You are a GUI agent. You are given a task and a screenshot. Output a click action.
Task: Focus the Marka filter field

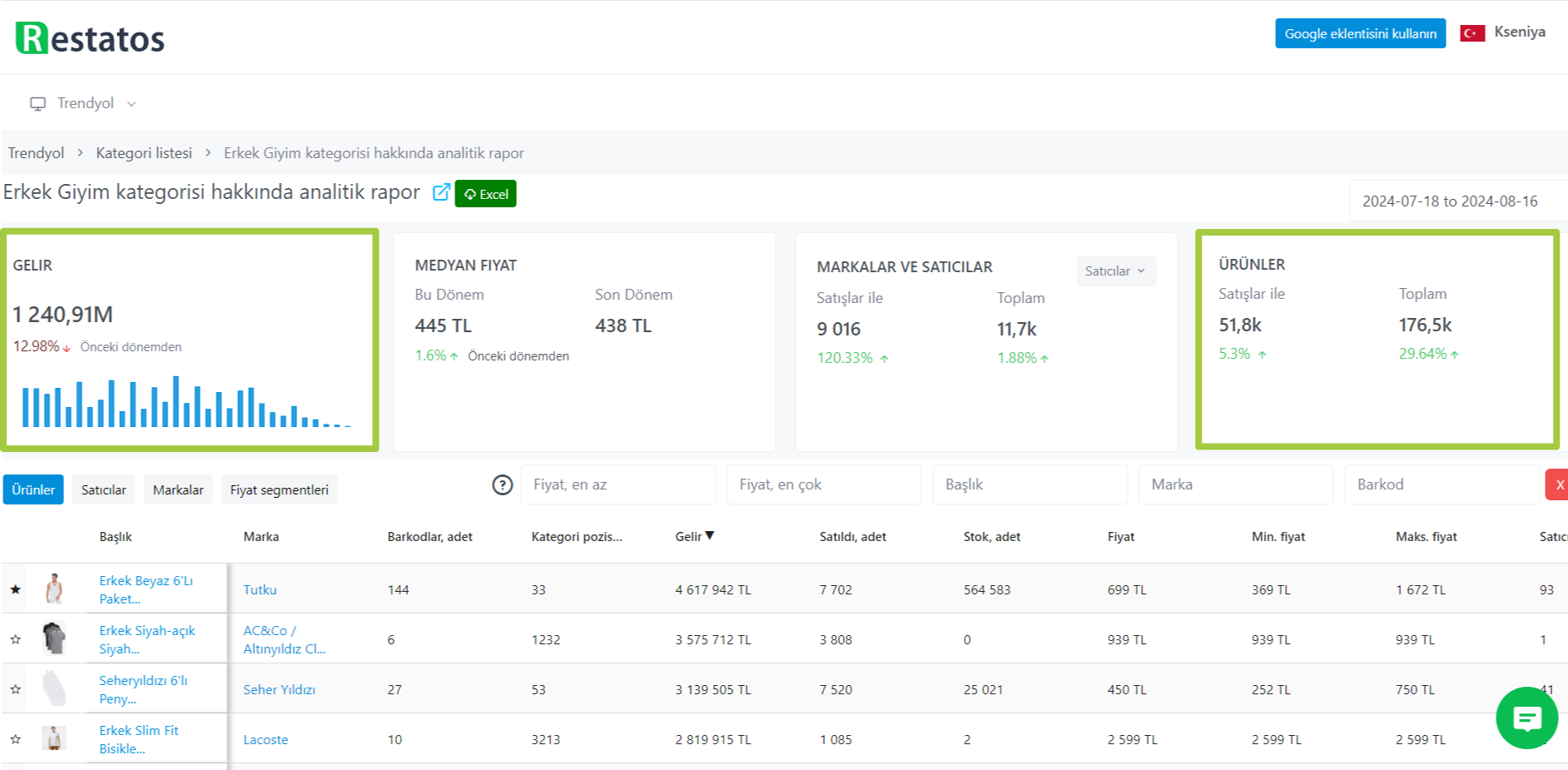coord(1236,484)
